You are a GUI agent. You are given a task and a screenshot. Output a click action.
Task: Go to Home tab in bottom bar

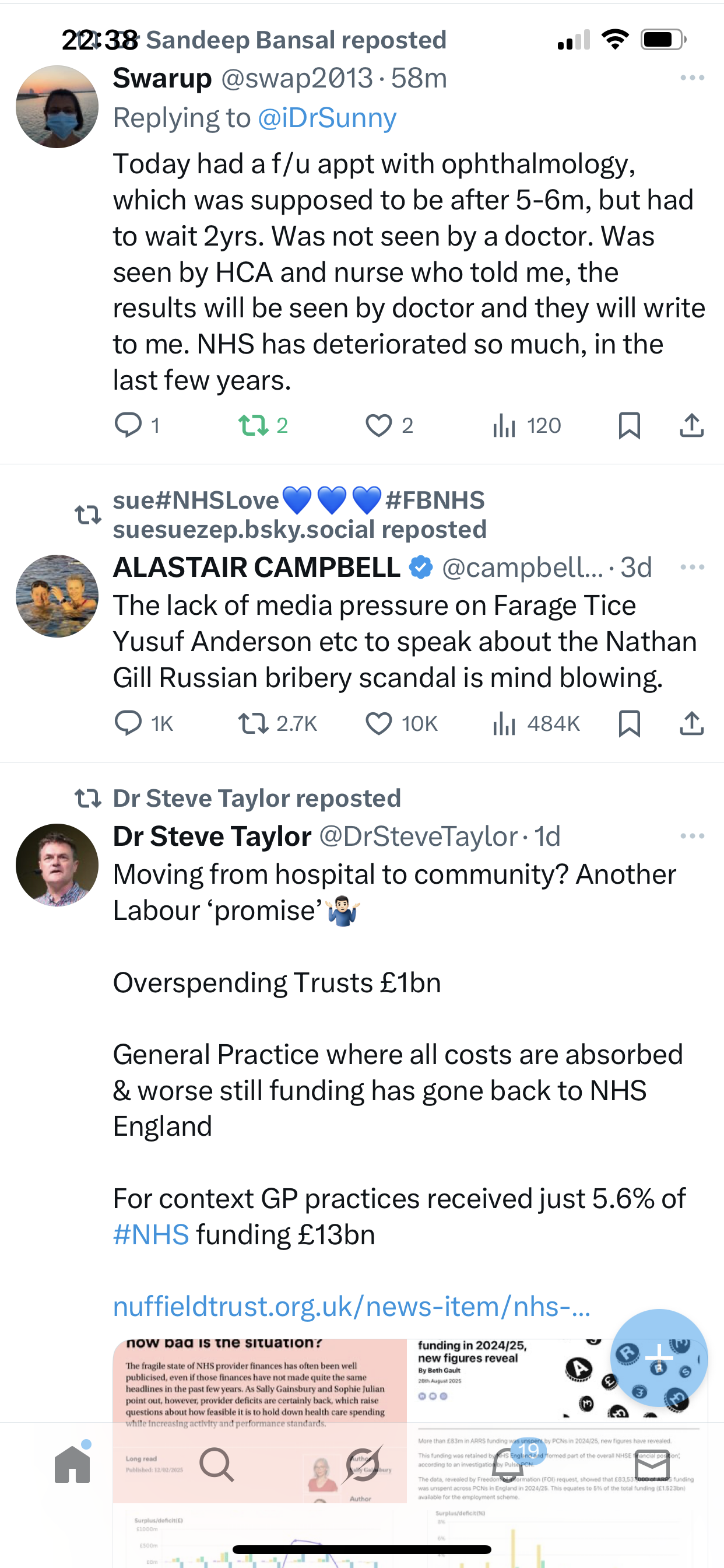[72, 1465]
